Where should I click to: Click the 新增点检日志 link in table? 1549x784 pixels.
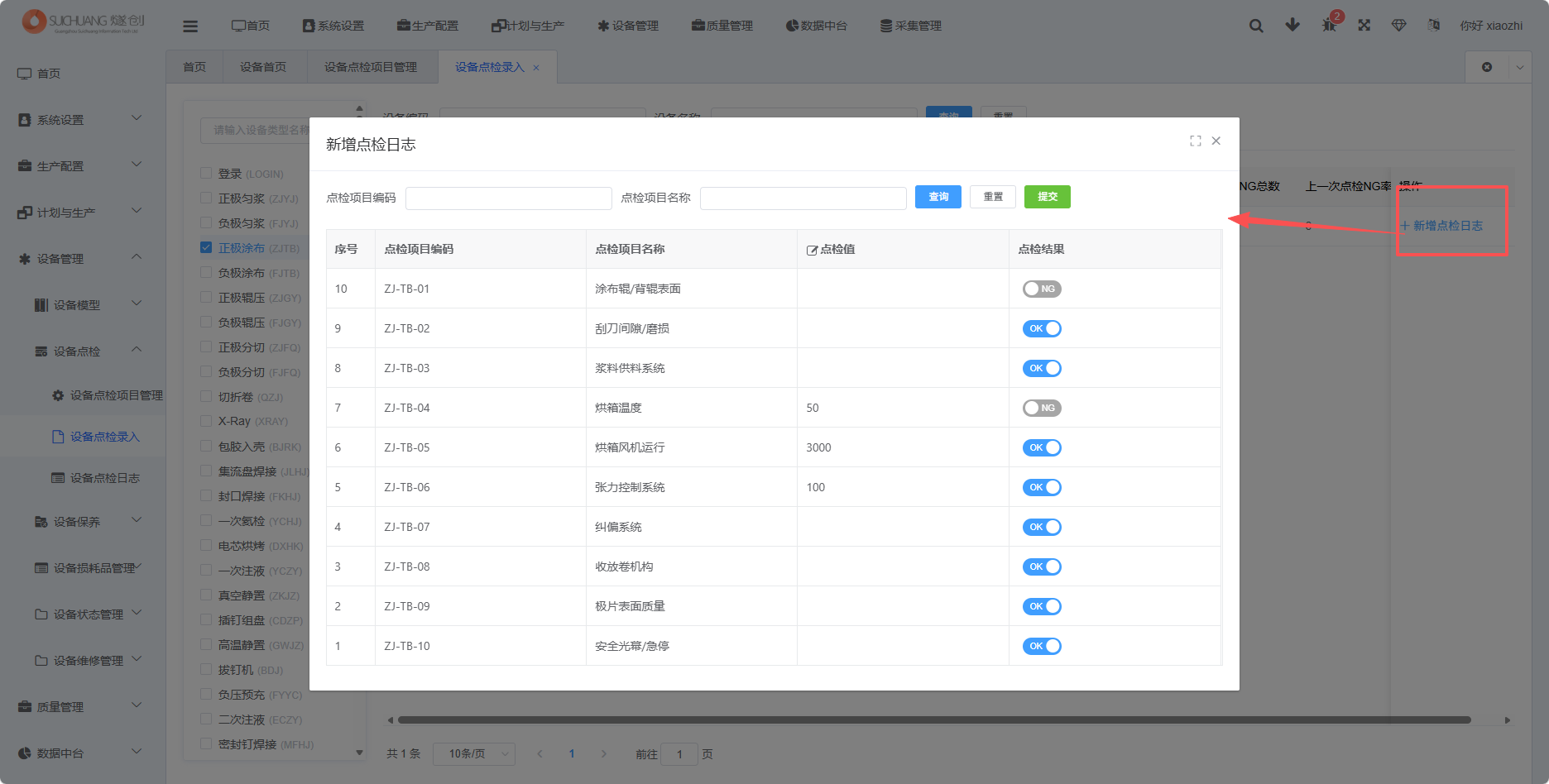1441,226
